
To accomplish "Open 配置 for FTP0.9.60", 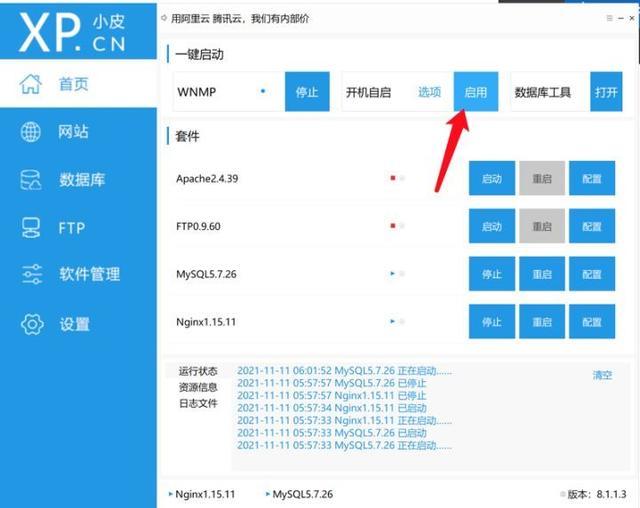I will click(592, 226).
